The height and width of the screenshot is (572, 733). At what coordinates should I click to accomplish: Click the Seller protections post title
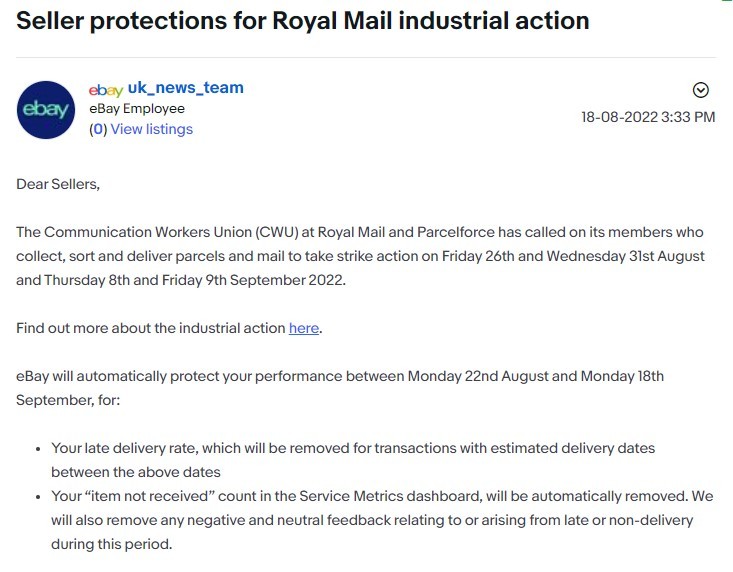(302, 20)
